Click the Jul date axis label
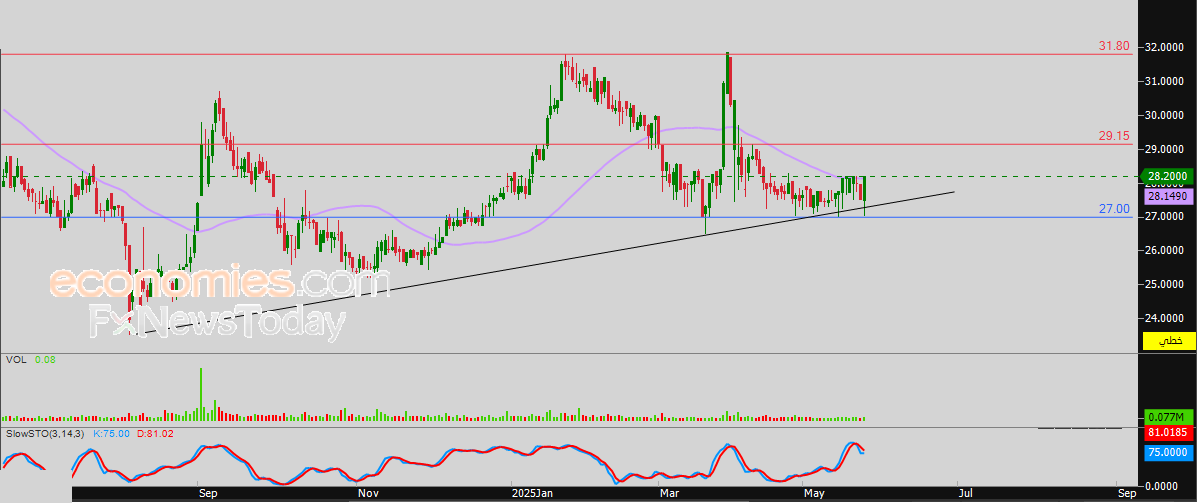This screenshot has height=503, width=1197. 965,494
